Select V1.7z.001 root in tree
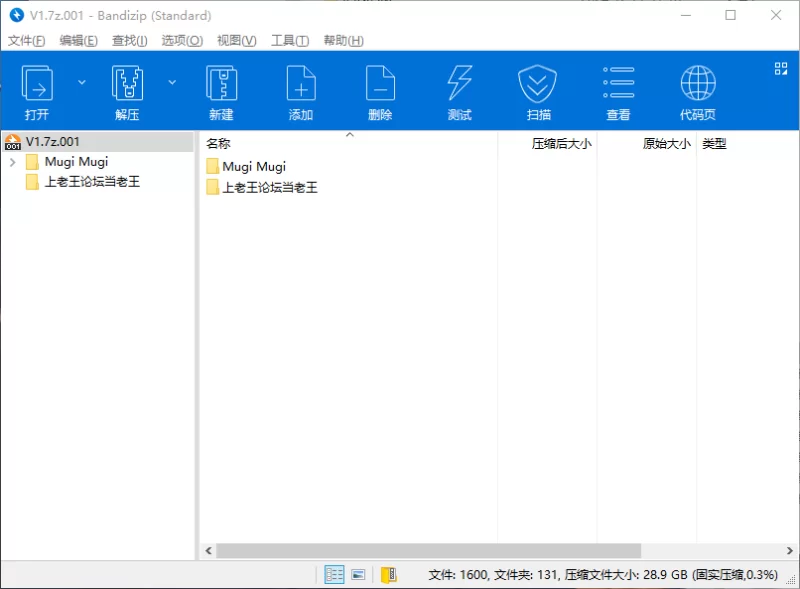The height and width of the screenshot is (589, 800). point(97,142)
